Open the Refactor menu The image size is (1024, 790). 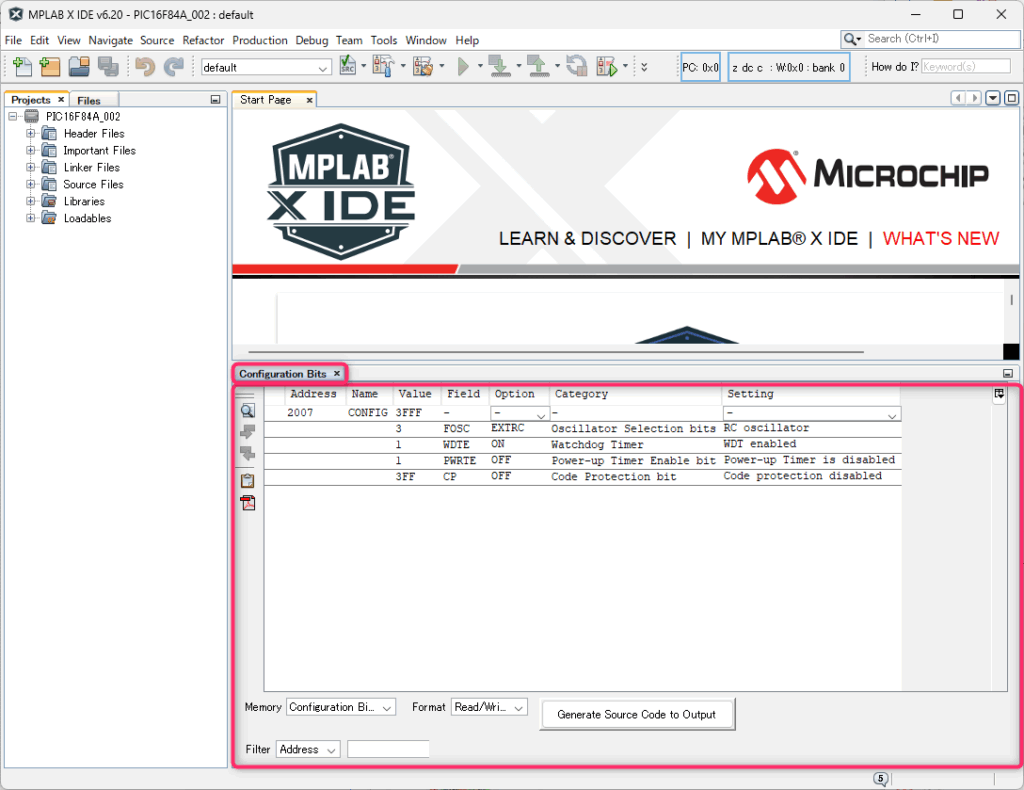(x=203, y=40)
